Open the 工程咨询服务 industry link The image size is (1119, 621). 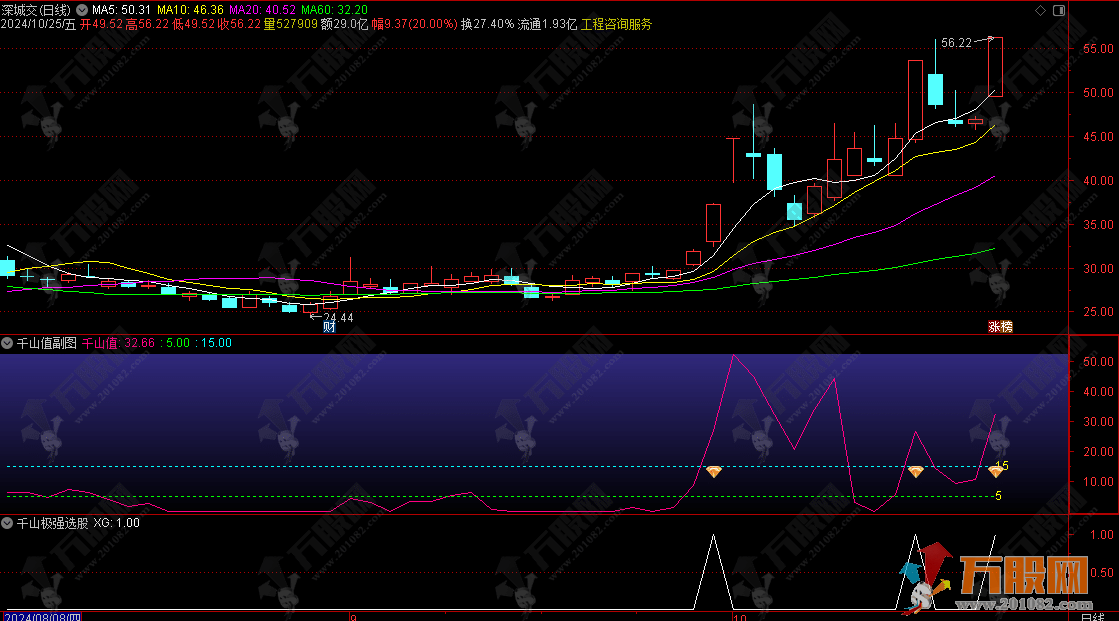click(617, 24)
